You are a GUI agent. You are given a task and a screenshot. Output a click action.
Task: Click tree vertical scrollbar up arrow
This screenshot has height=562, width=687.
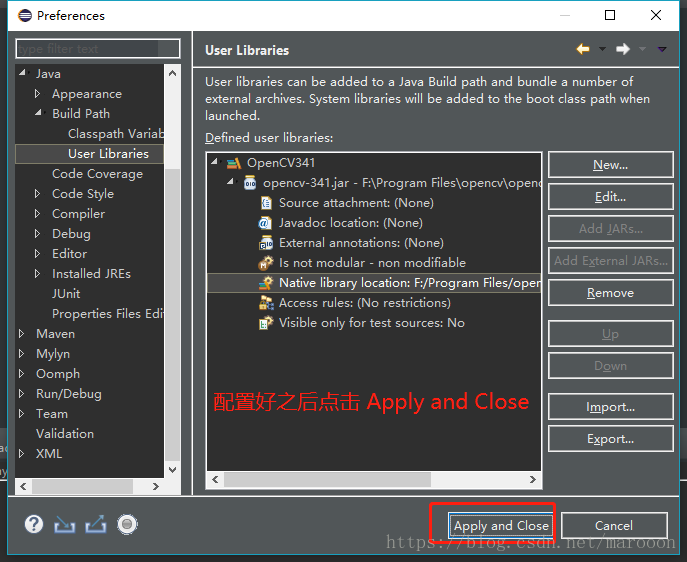pos(173,73)
